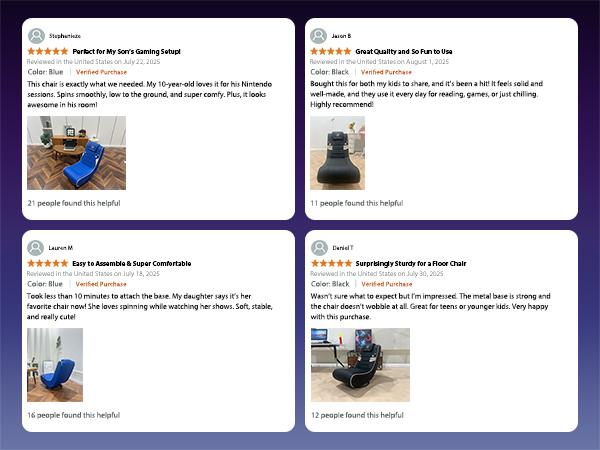Click the star rating on Jason B's review
The height and width of the screenshot is (450, 600).
[331, 51]
